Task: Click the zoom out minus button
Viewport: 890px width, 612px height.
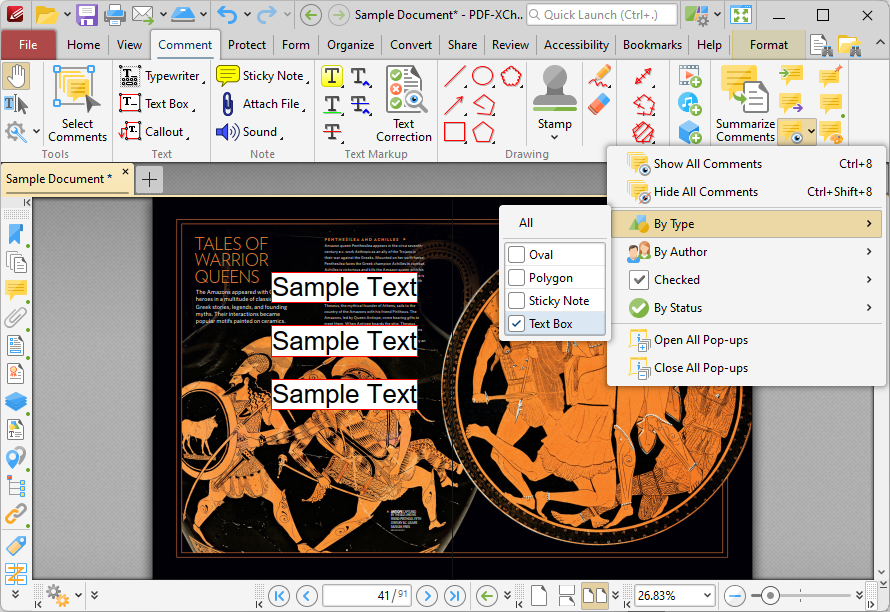Action: point(735,596)
